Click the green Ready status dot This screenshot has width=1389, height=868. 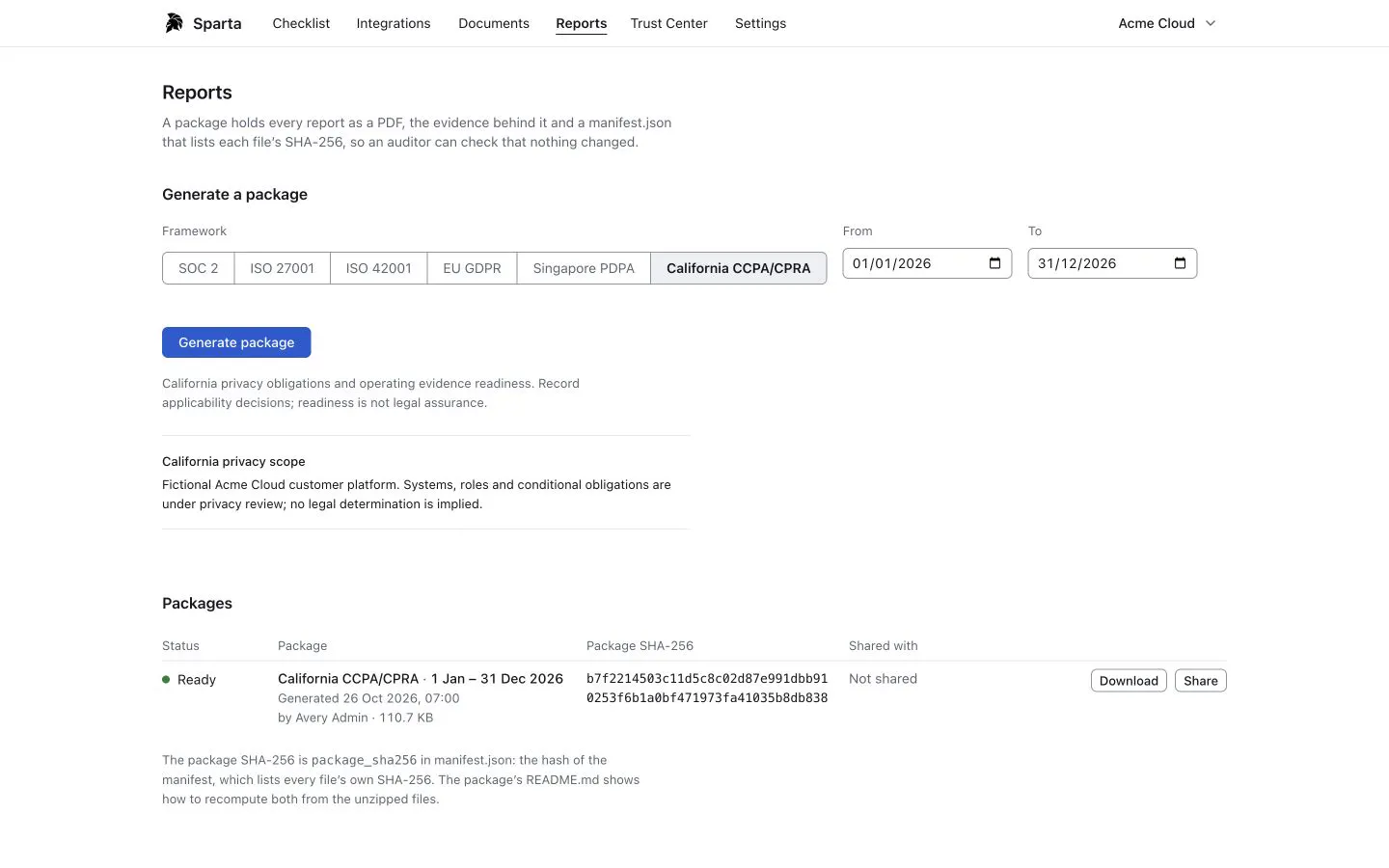[166, 680]
